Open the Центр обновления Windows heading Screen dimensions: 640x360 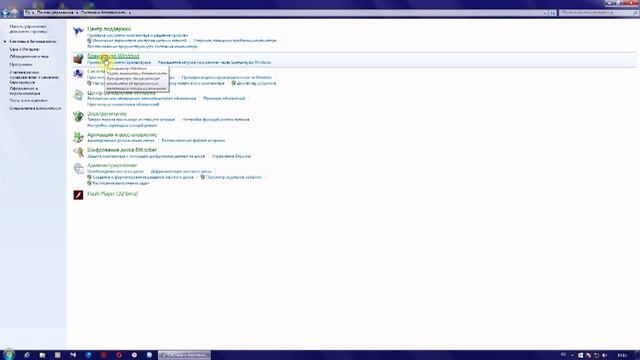click(121, 93)
